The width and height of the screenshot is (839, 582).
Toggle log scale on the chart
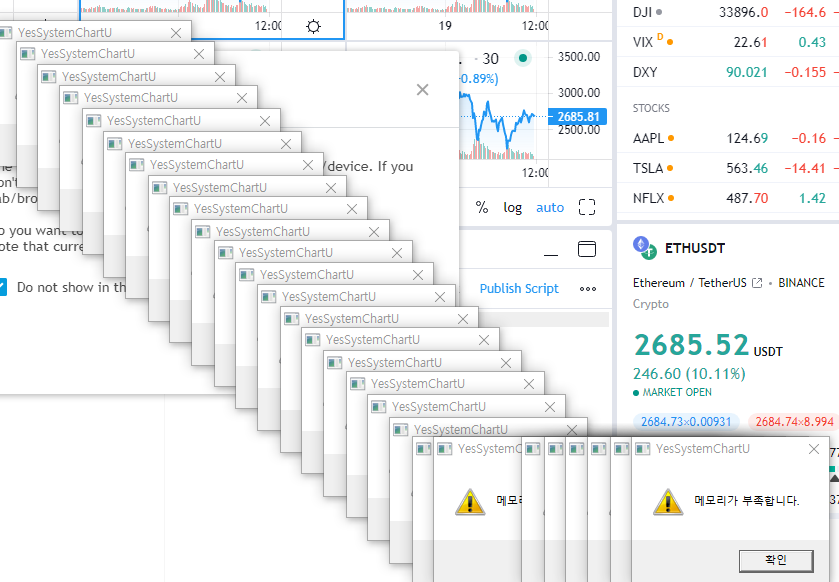tap(512, 207)
